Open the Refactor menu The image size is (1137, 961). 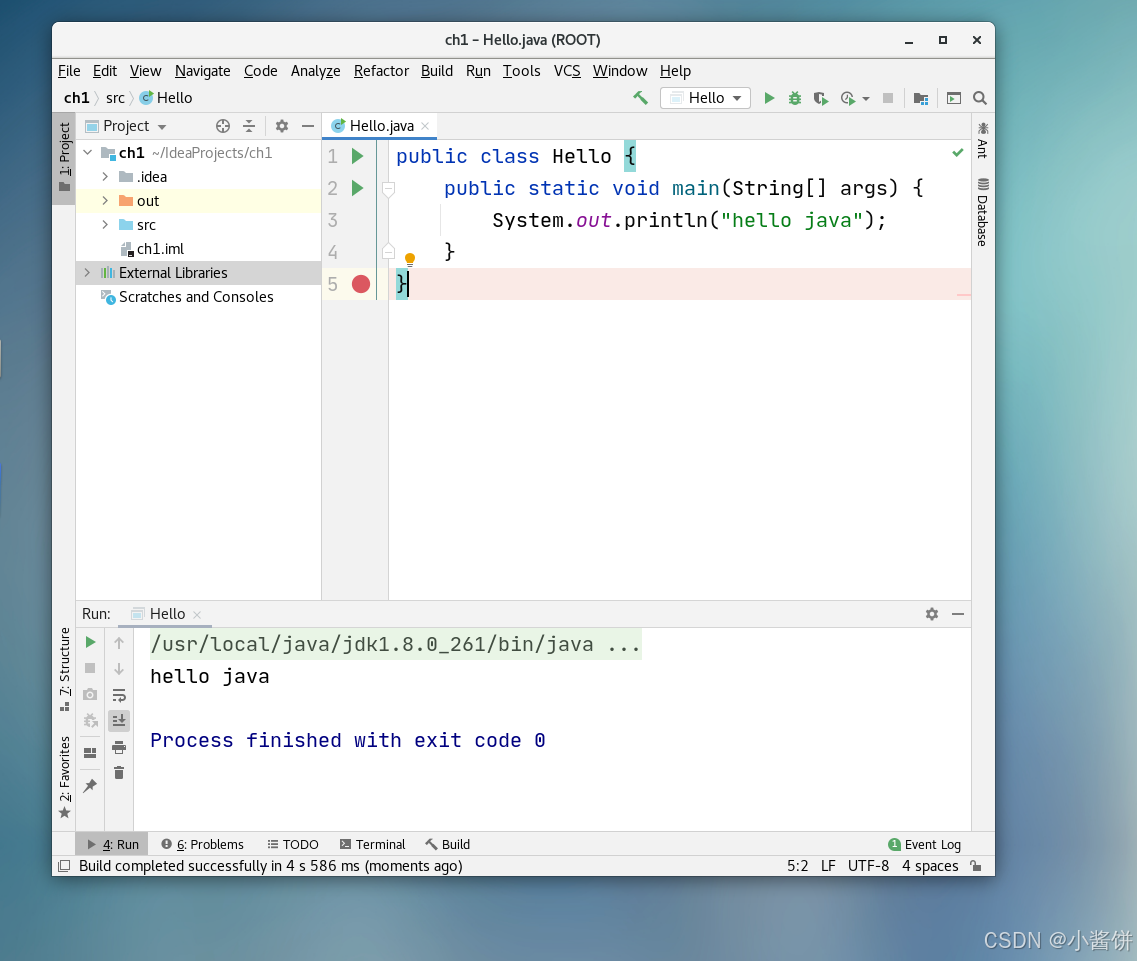click(x=381, y=71)
